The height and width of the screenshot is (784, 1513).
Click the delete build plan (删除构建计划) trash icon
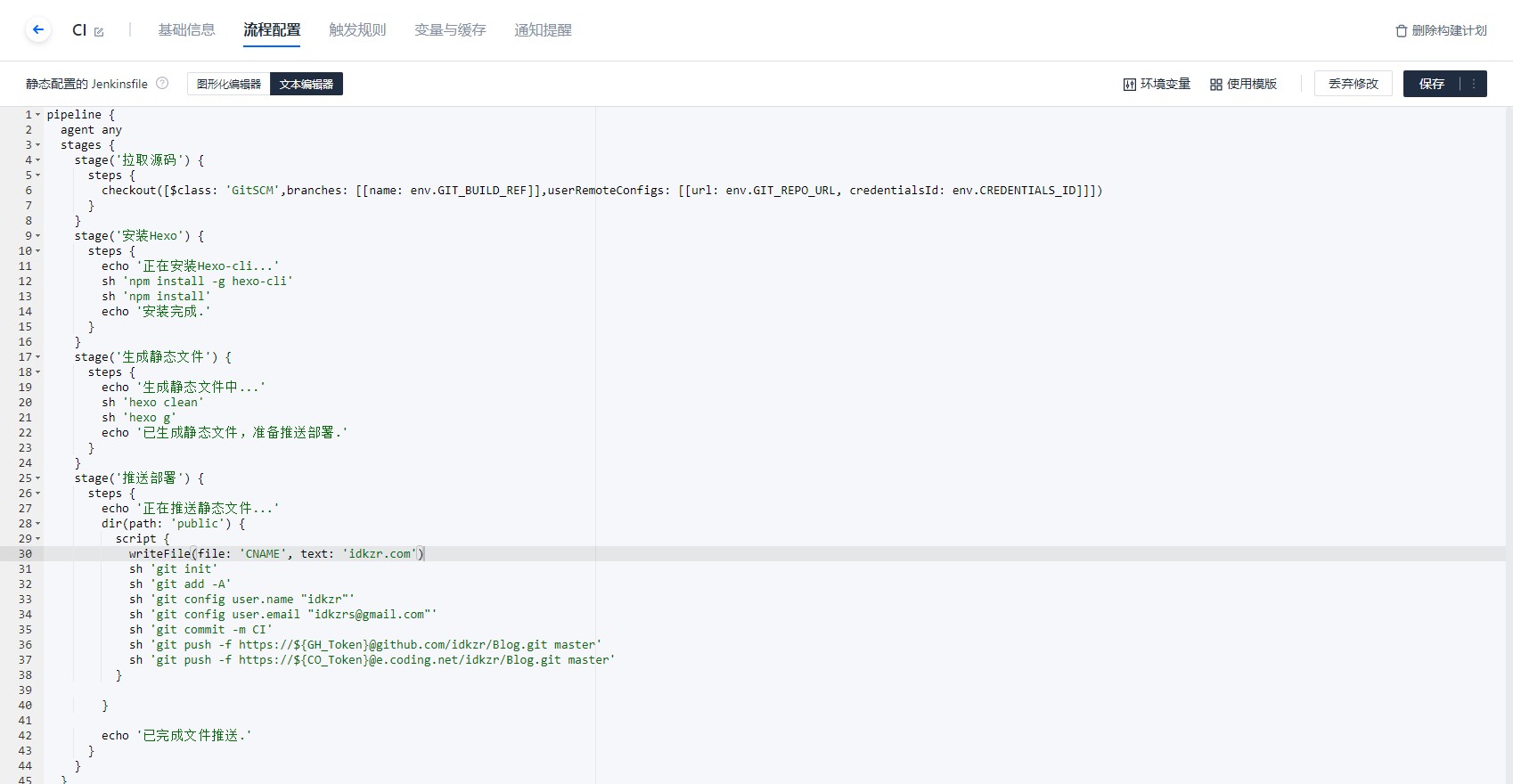[1402, 30]
